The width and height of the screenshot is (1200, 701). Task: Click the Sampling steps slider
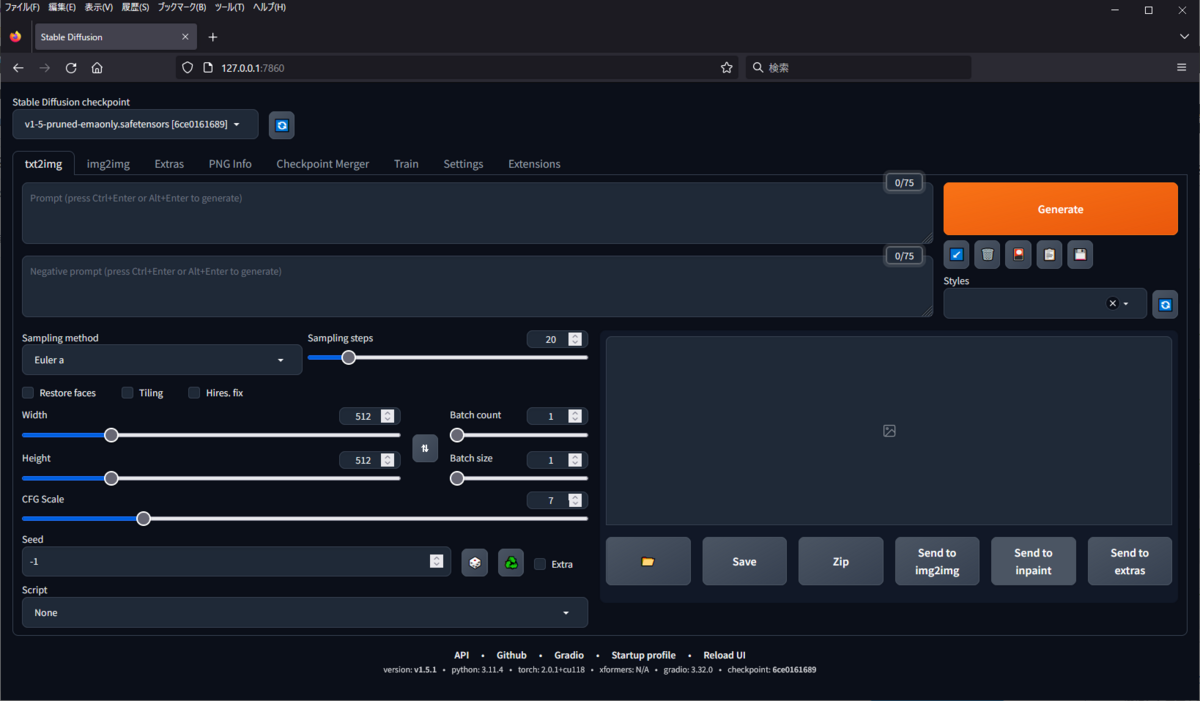click(x=448, y=357)
